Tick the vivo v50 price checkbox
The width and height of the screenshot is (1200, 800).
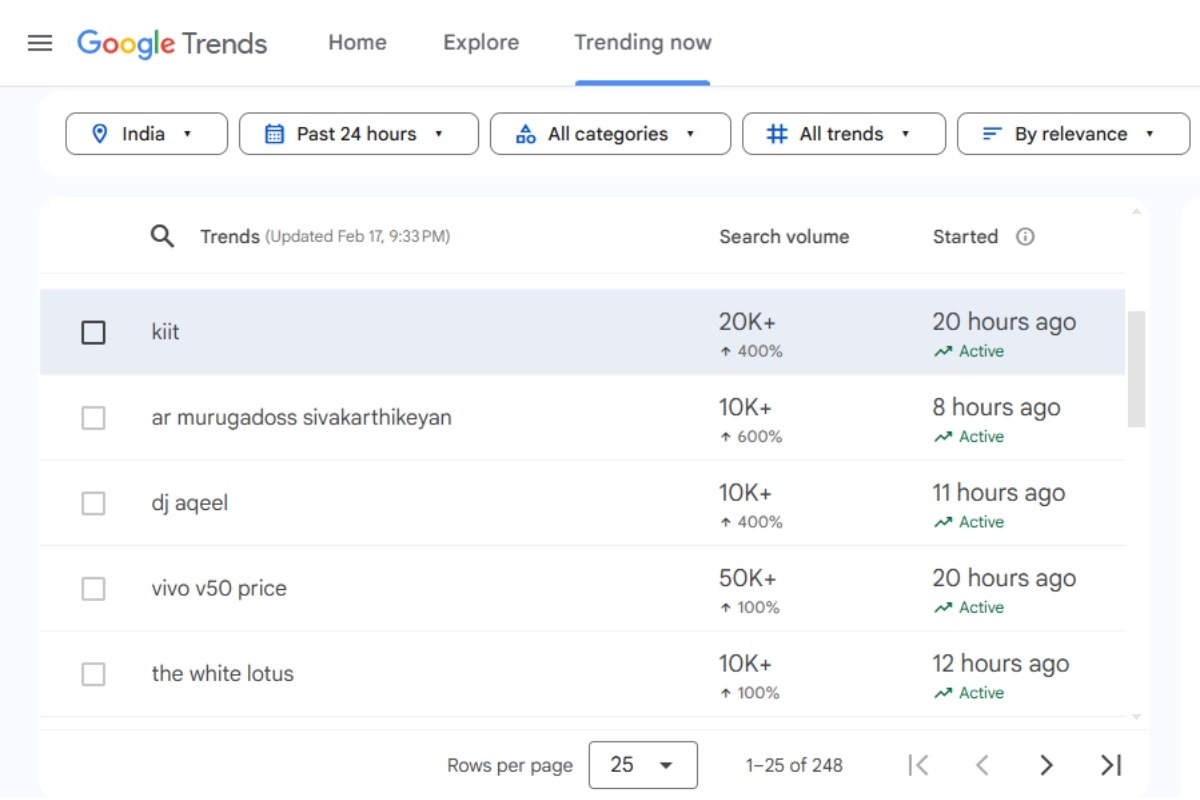tap(93, 589)
